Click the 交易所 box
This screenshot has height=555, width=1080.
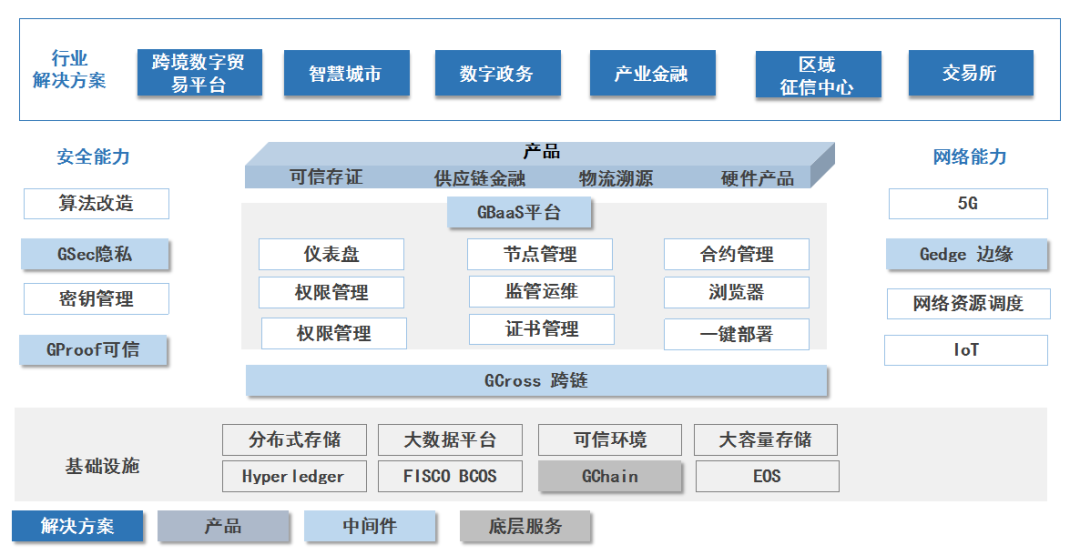pyautogui.click(x=969, y=74)
